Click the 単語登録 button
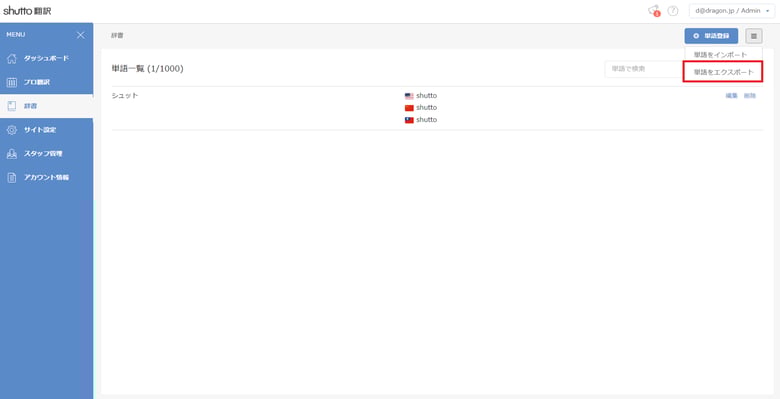Image resolution: width=780 pixels, height=399 pixels. click(x=711, y=36)
